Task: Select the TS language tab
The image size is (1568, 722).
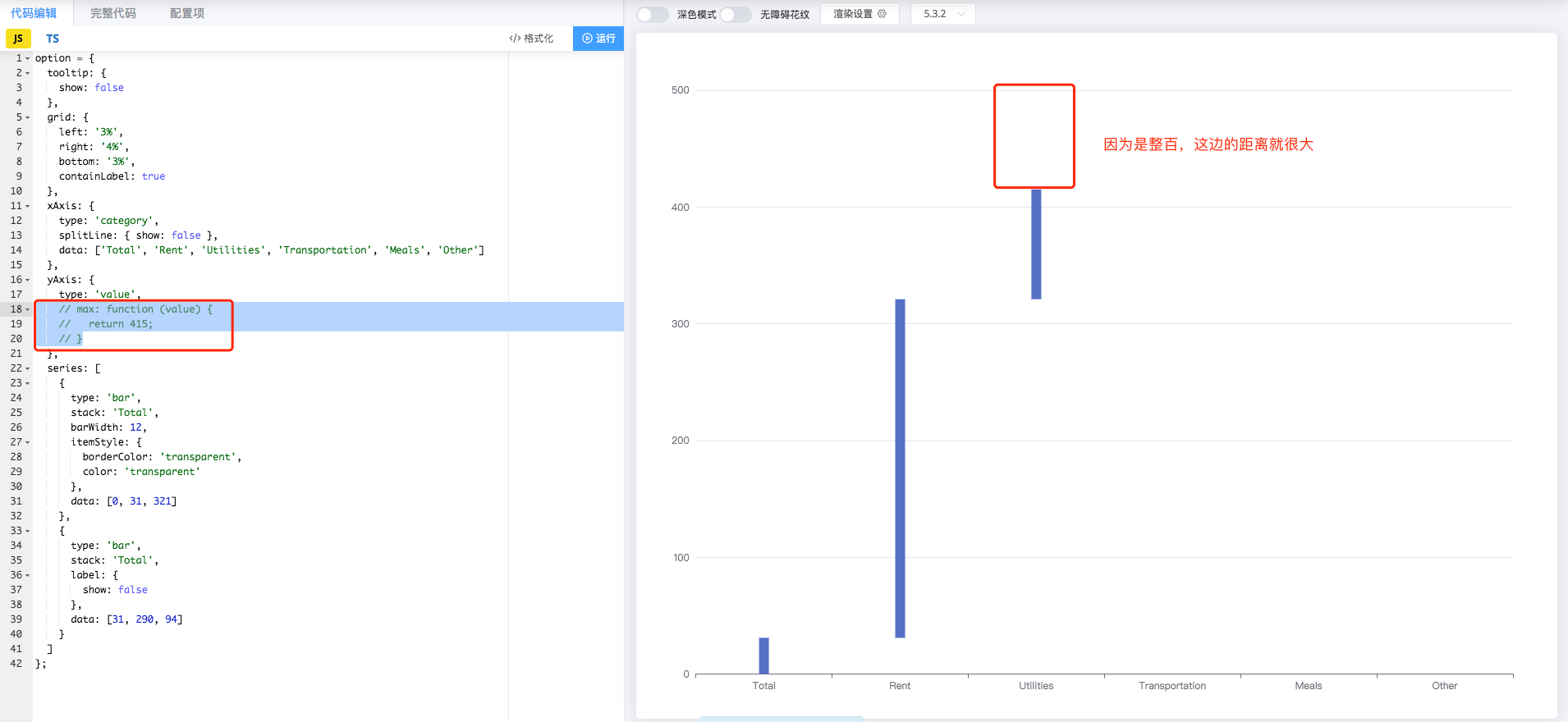Action: point(53,39)
